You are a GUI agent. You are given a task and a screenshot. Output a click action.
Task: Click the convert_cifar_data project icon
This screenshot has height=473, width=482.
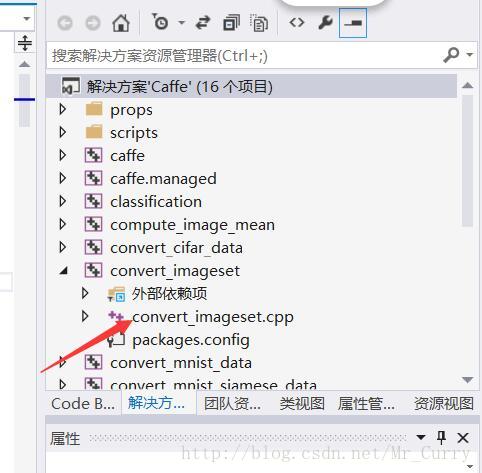(x=94, y=247)
